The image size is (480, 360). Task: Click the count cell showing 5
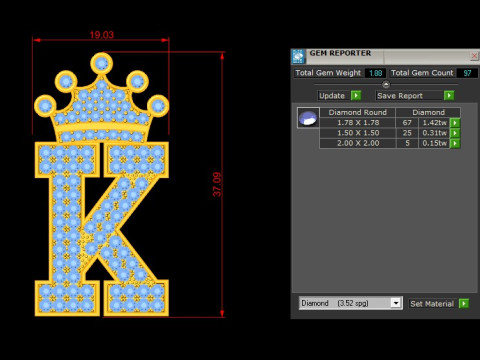tap(407, 143)
